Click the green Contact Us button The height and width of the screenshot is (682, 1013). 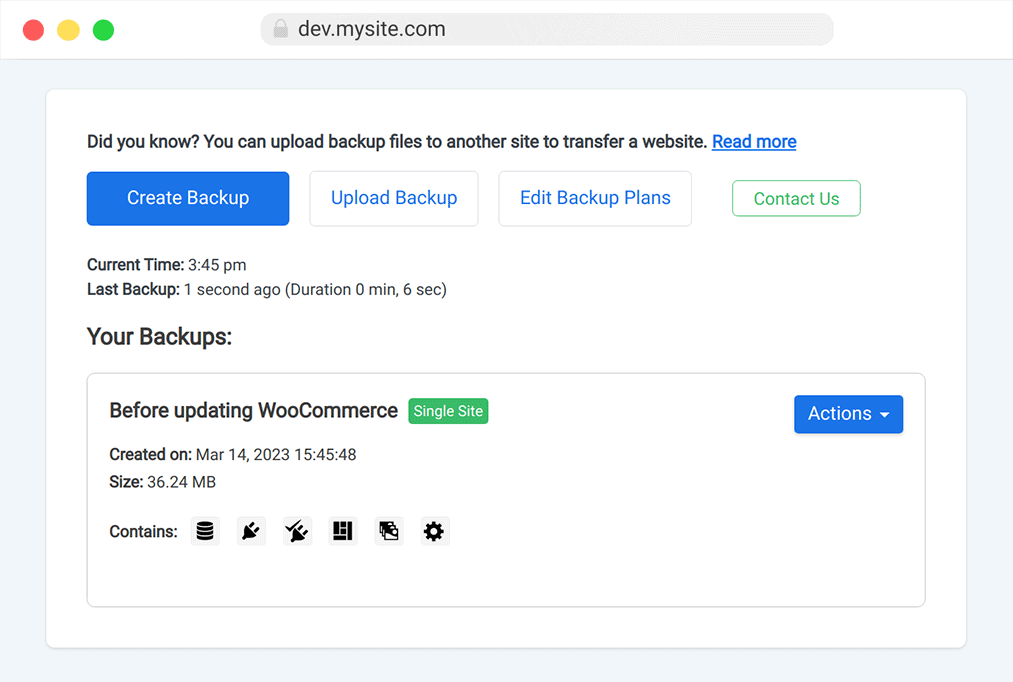pos(796,198)
